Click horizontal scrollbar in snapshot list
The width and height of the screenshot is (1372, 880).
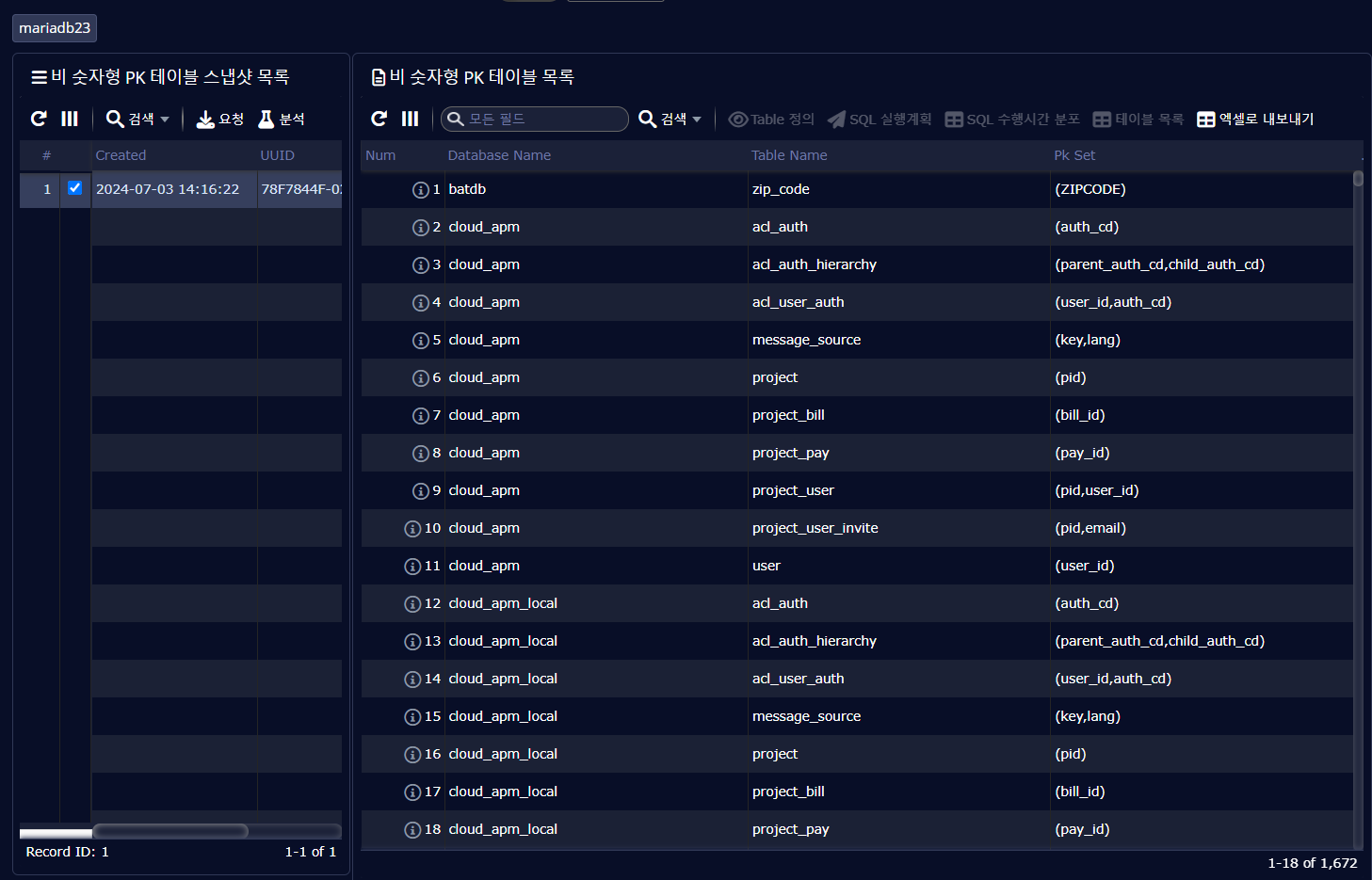(x=170, y=831)
